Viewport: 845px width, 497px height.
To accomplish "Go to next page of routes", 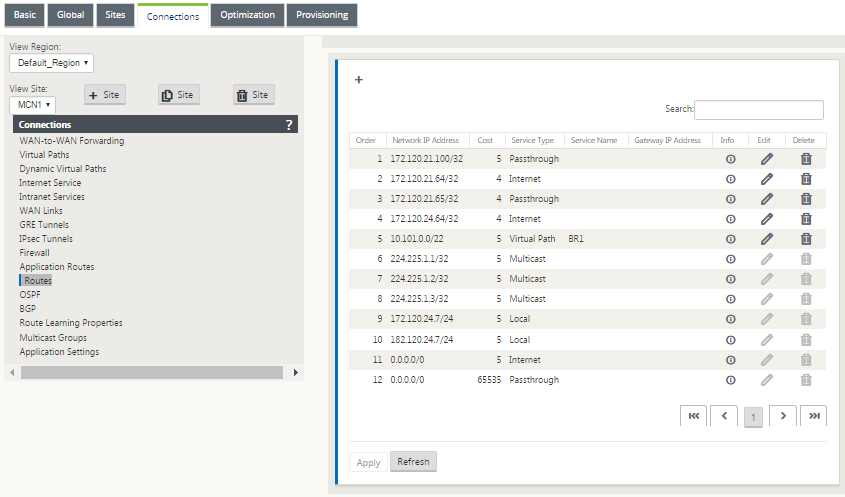I will 783,416.
